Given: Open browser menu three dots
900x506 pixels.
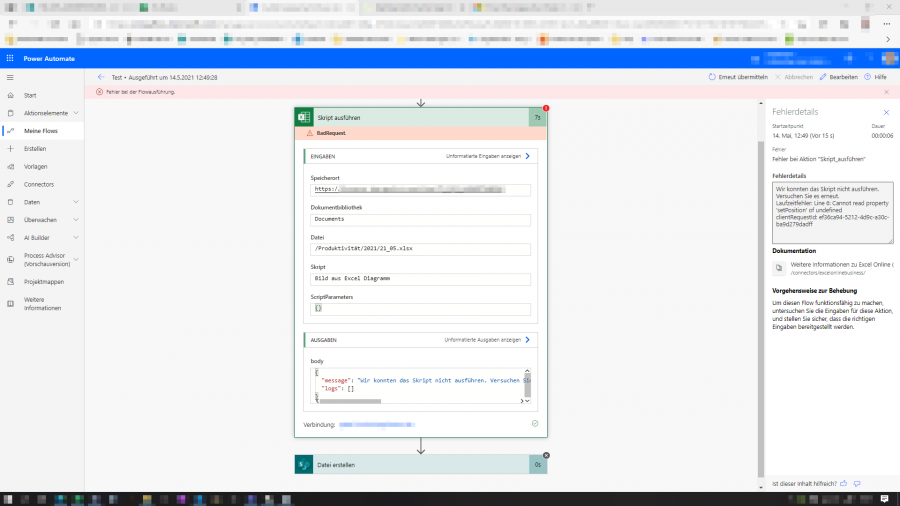Looking at the screenshot, I should point(887,24).
